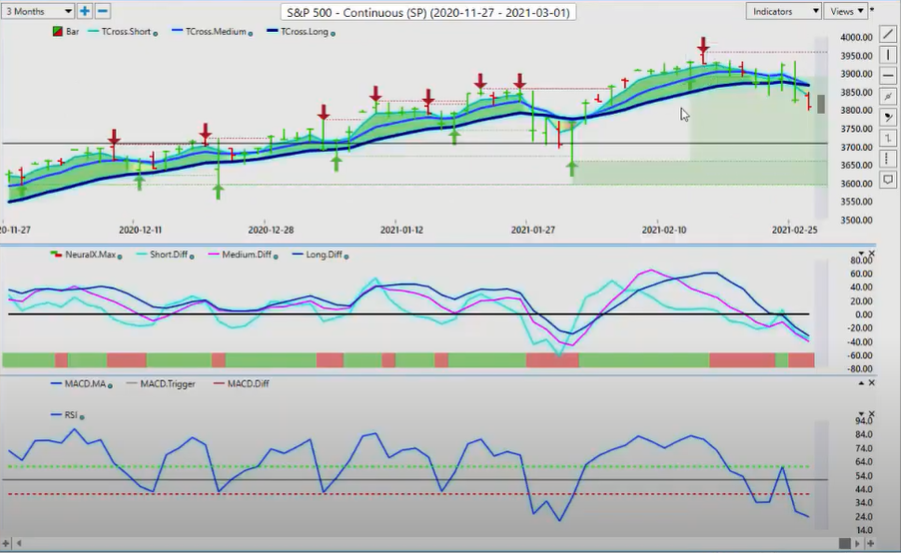This screenshot has height=553, width=901.
Task: Collapse the MACD panel using its arrow
Action: [x=861, y=383]
